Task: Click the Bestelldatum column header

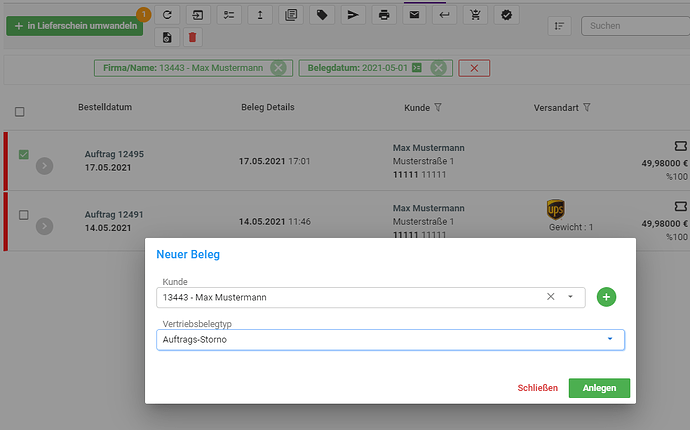Action: (x=105, y=107)
